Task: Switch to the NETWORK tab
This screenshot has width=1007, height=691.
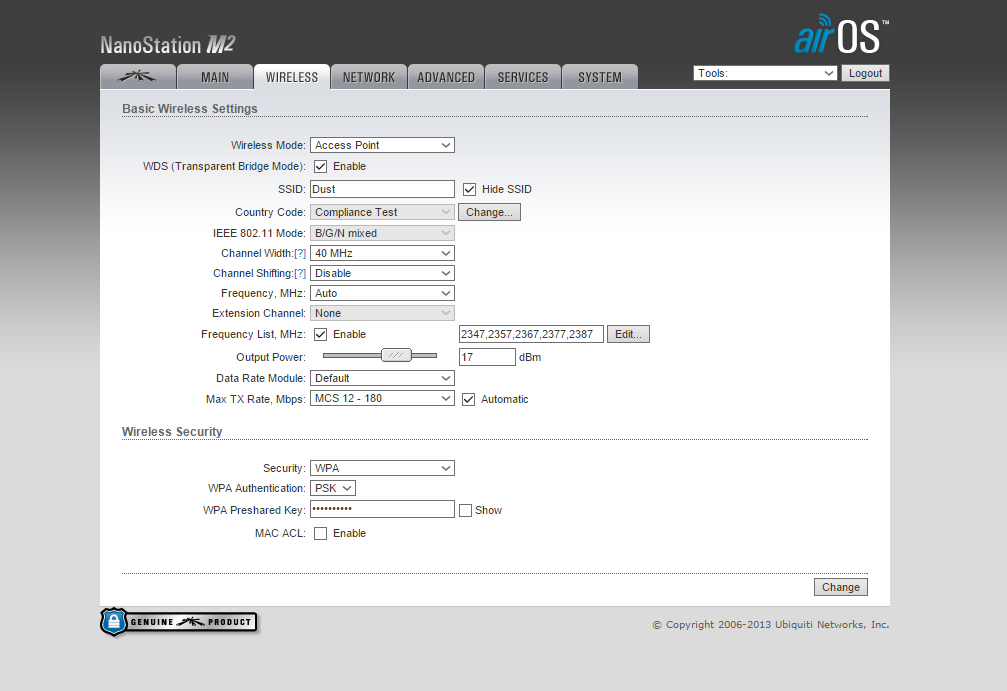Action: tap(369, 77)
